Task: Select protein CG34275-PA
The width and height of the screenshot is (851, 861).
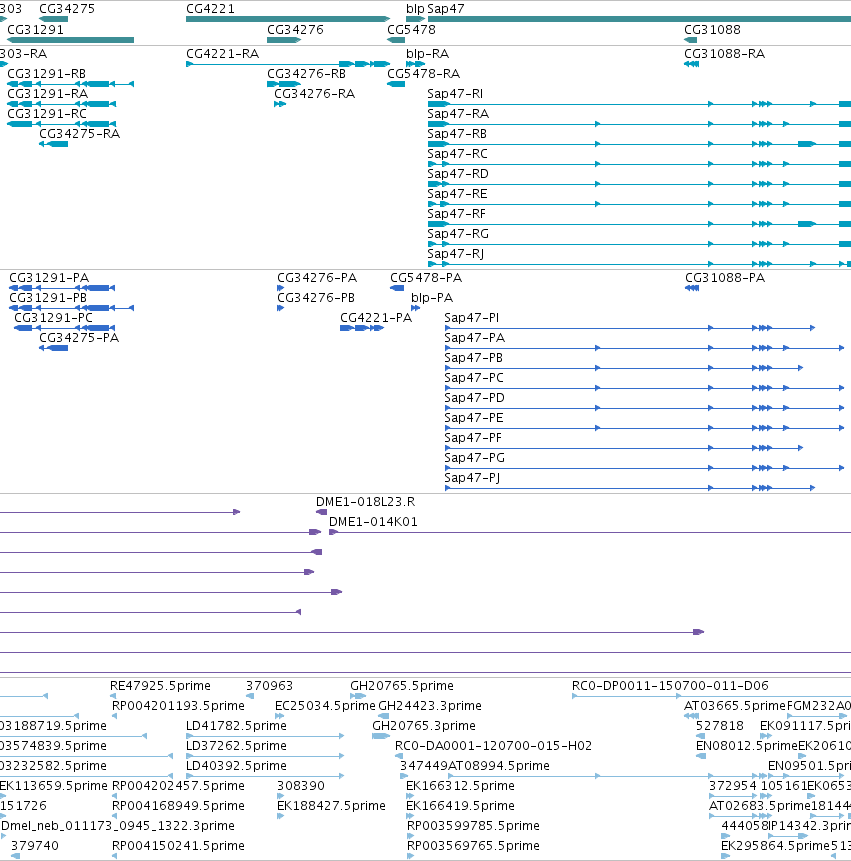Action: (x=79, y=338)
